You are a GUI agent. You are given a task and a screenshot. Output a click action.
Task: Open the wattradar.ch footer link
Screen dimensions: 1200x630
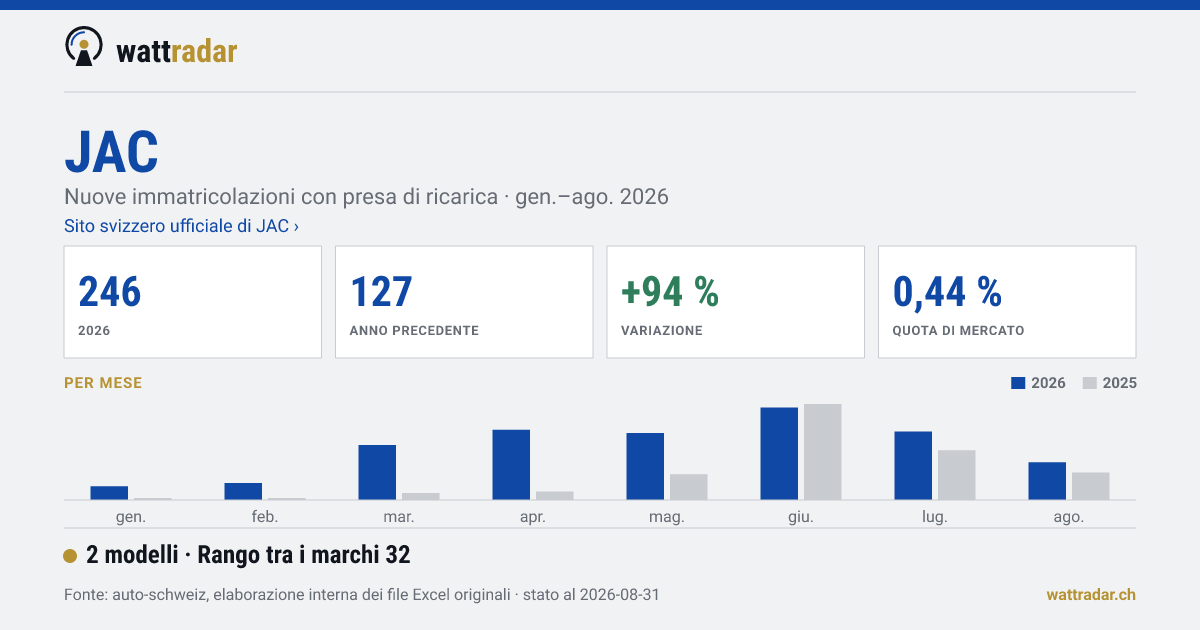click(x=1091, y=595)
